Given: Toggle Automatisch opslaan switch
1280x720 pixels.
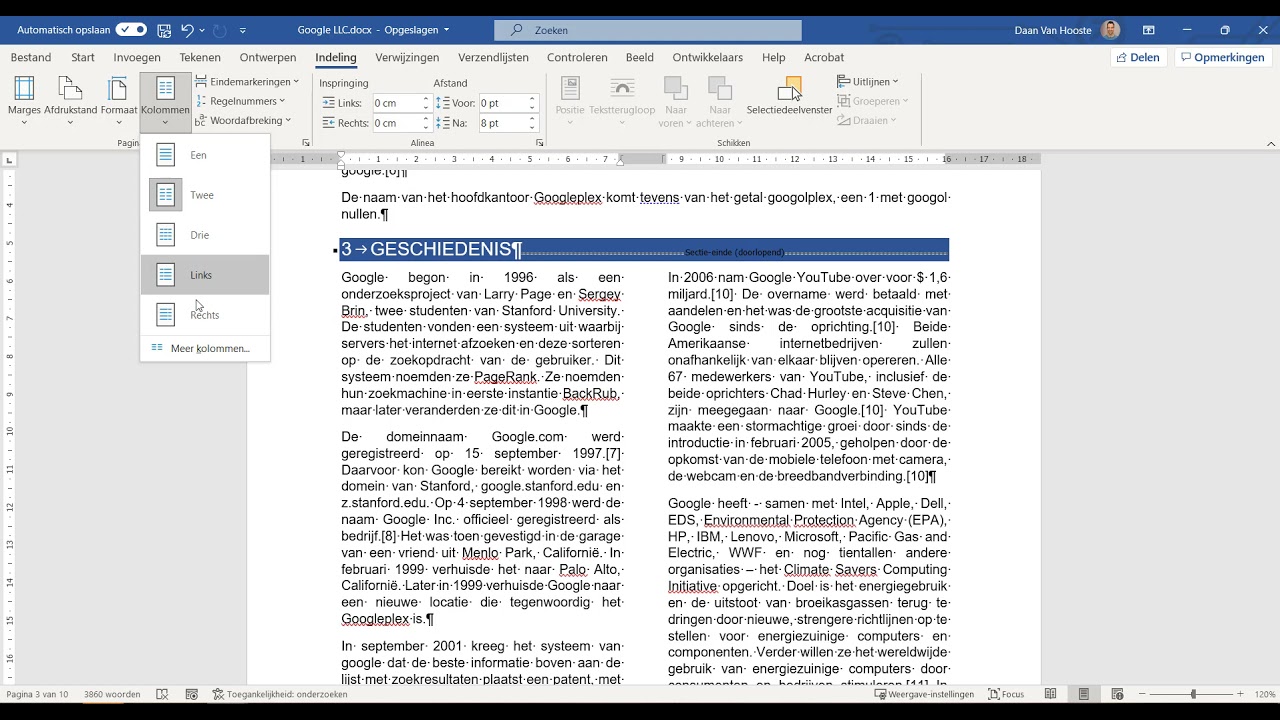Looking at the screenshot, I should tap(131, 30).
